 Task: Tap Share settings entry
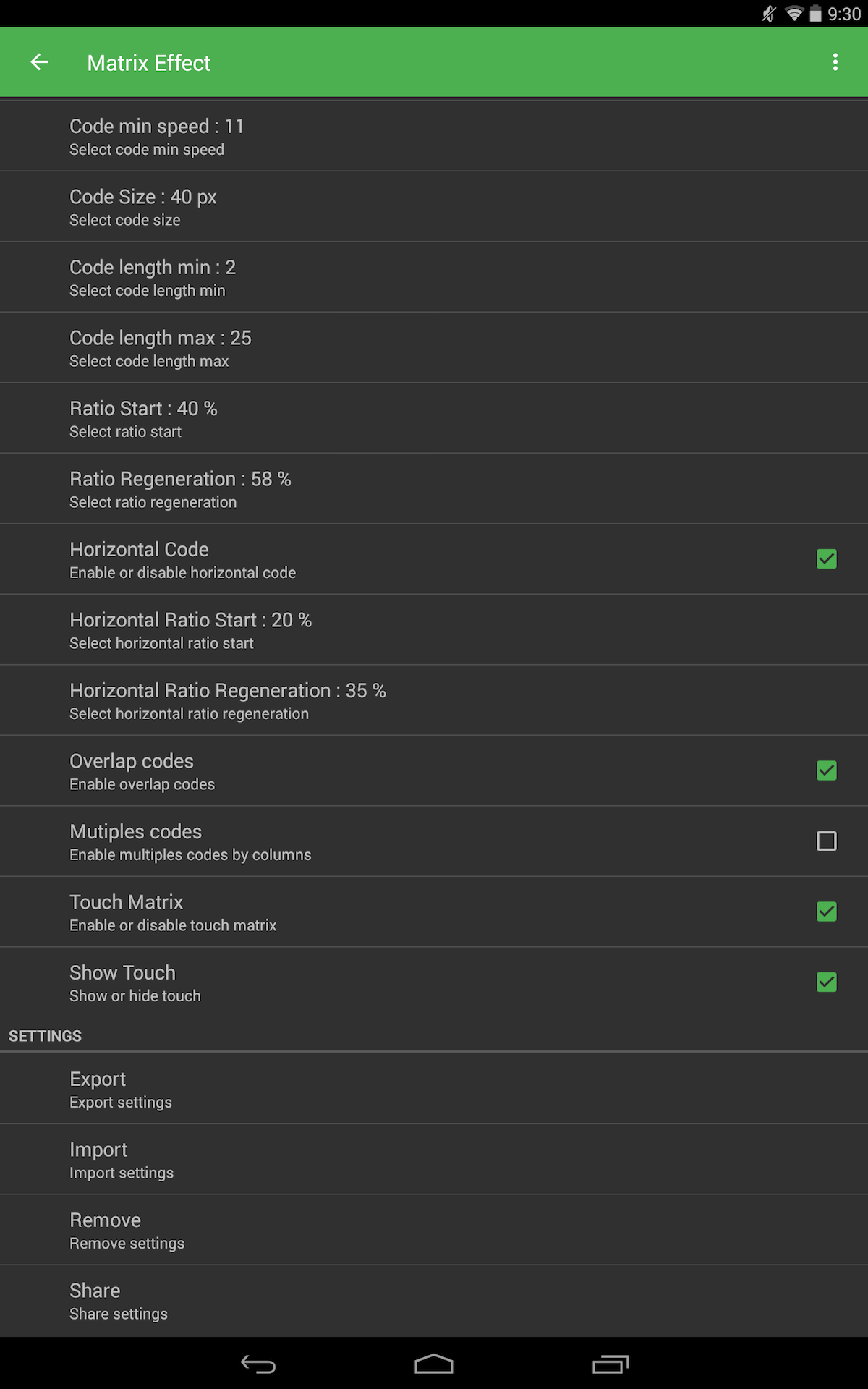(434, 1301)
